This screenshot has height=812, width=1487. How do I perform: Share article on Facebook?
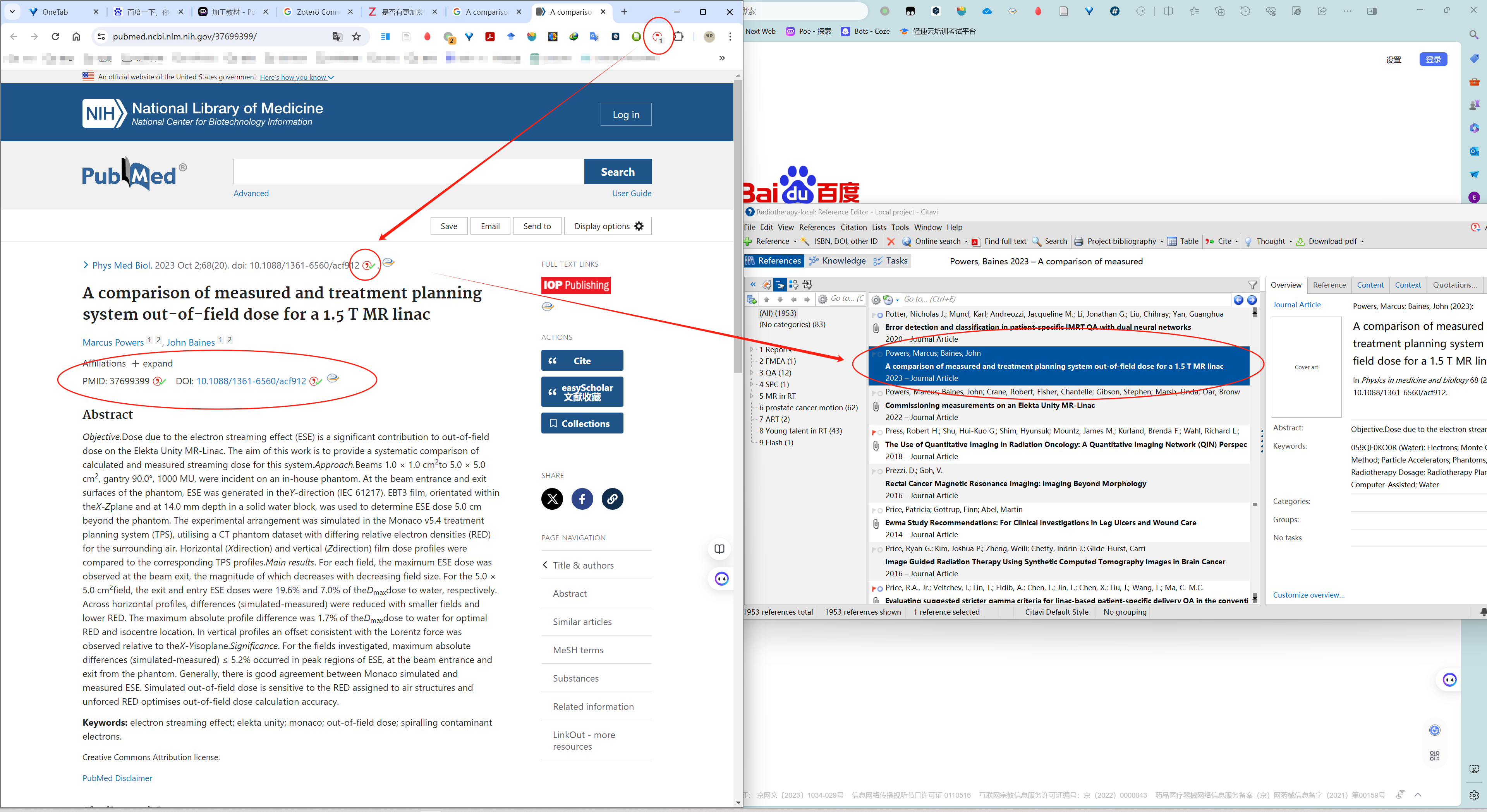click(x=582, y=499)
